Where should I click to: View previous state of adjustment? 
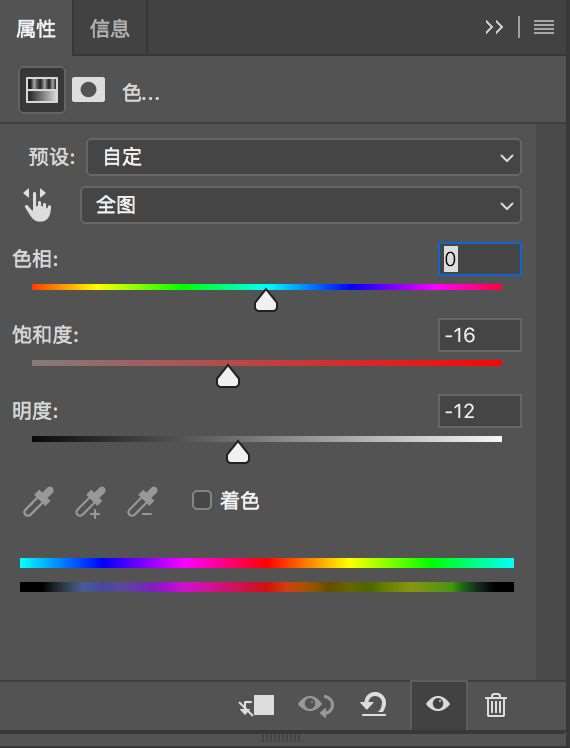(316, 705)
